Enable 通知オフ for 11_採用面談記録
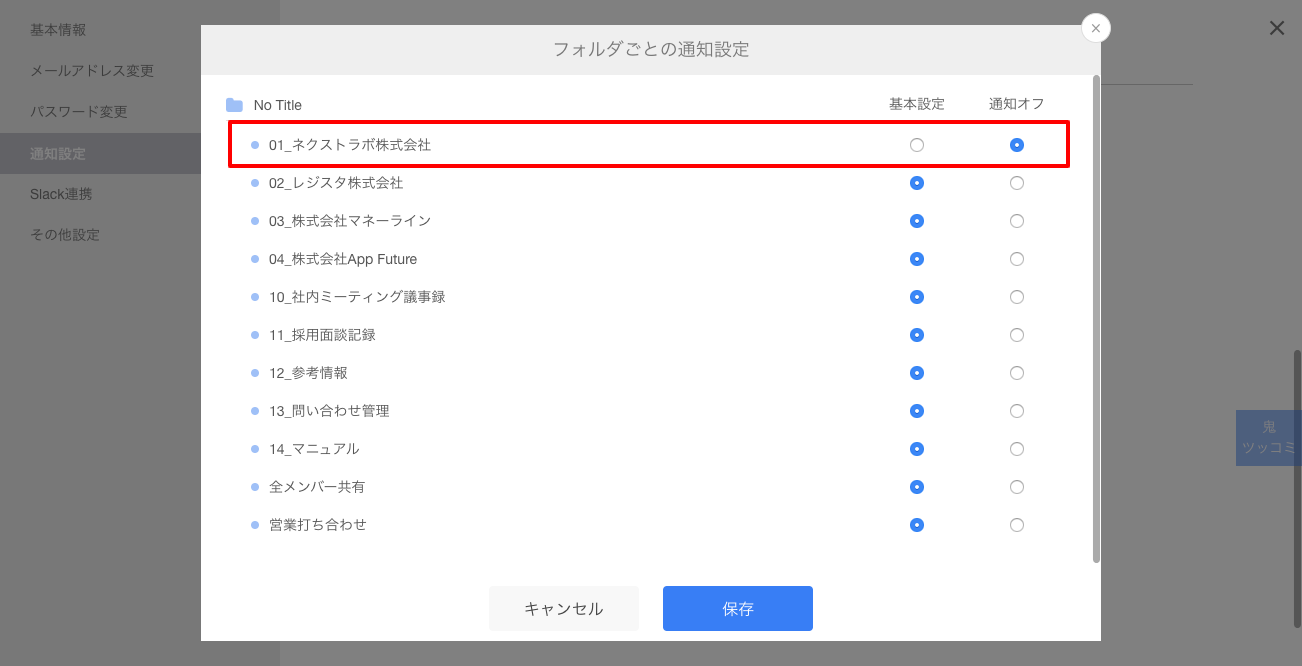The width and height of the screenshot is (1302, 666). (x=1017, y=335)
